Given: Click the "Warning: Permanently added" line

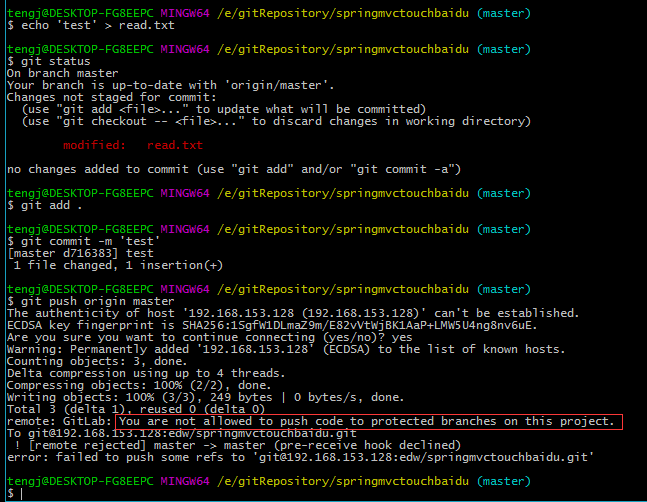Looking at the screenshot, I should (286, 349).
